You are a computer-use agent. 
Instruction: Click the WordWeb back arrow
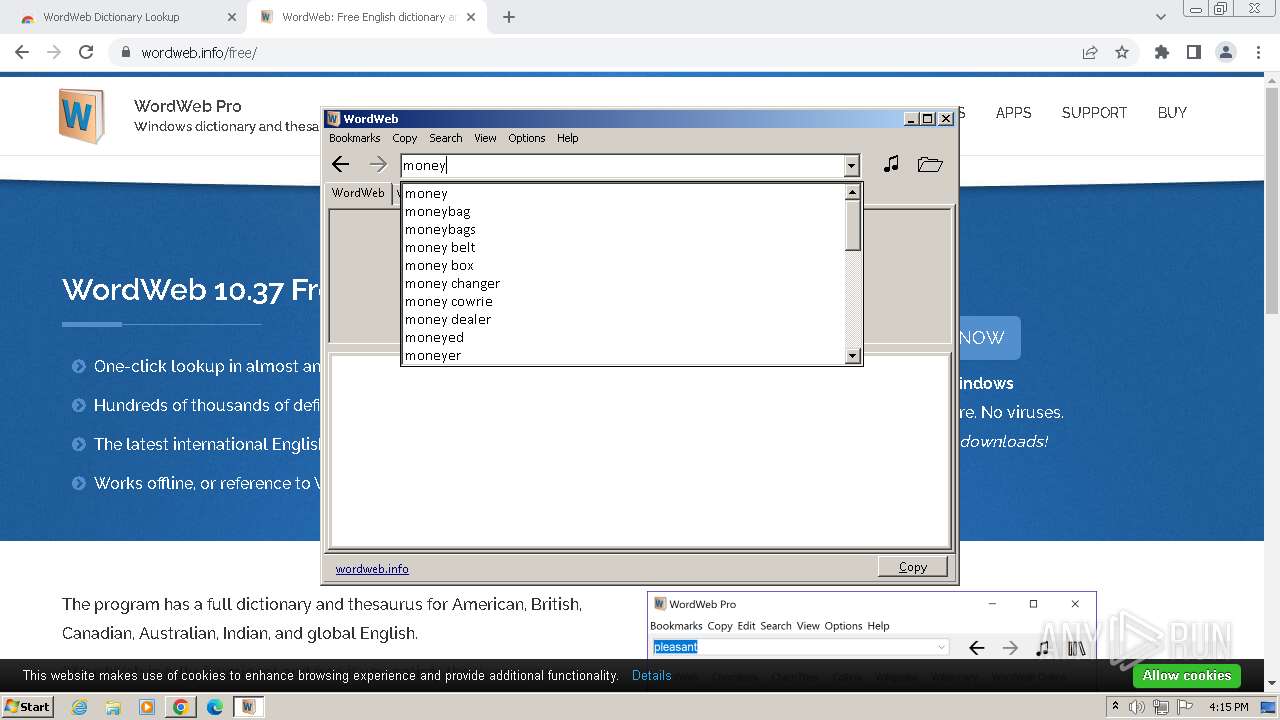pos(341,164)
